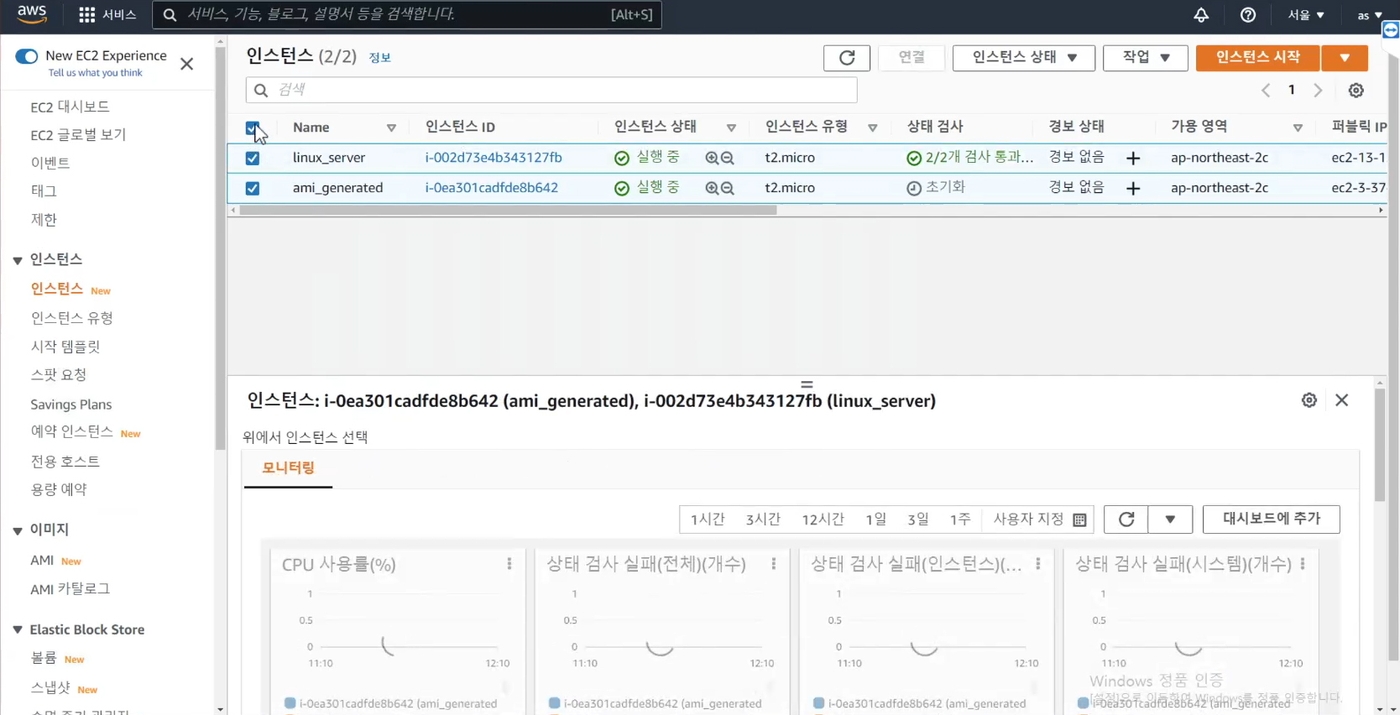
Task: Zoom in on linux_server state
Action: point(712,158)
